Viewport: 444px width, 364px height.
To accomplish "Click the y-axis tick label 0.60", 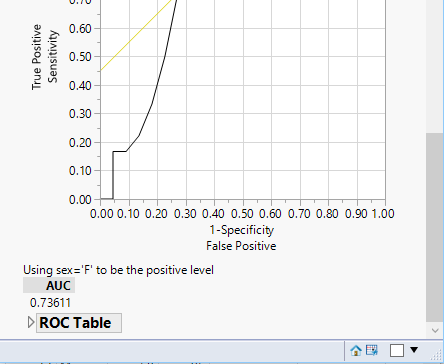I will pos(80,29).
